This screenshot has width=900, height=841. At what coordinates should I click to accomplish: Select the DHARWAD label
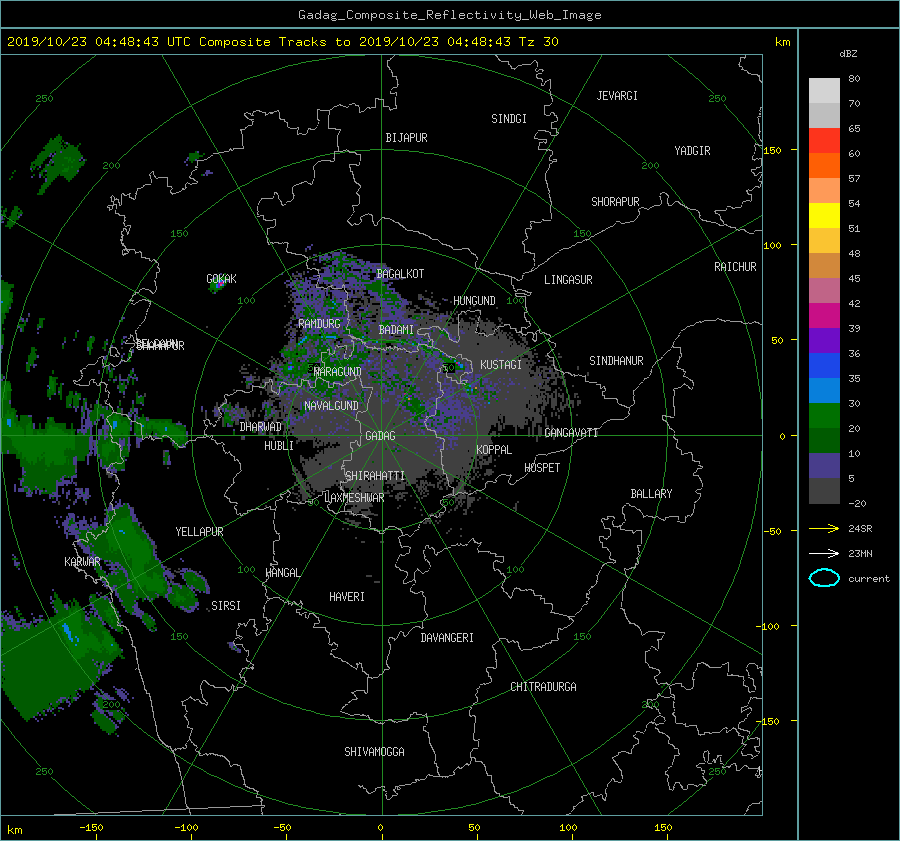click(x=260, y=427)
